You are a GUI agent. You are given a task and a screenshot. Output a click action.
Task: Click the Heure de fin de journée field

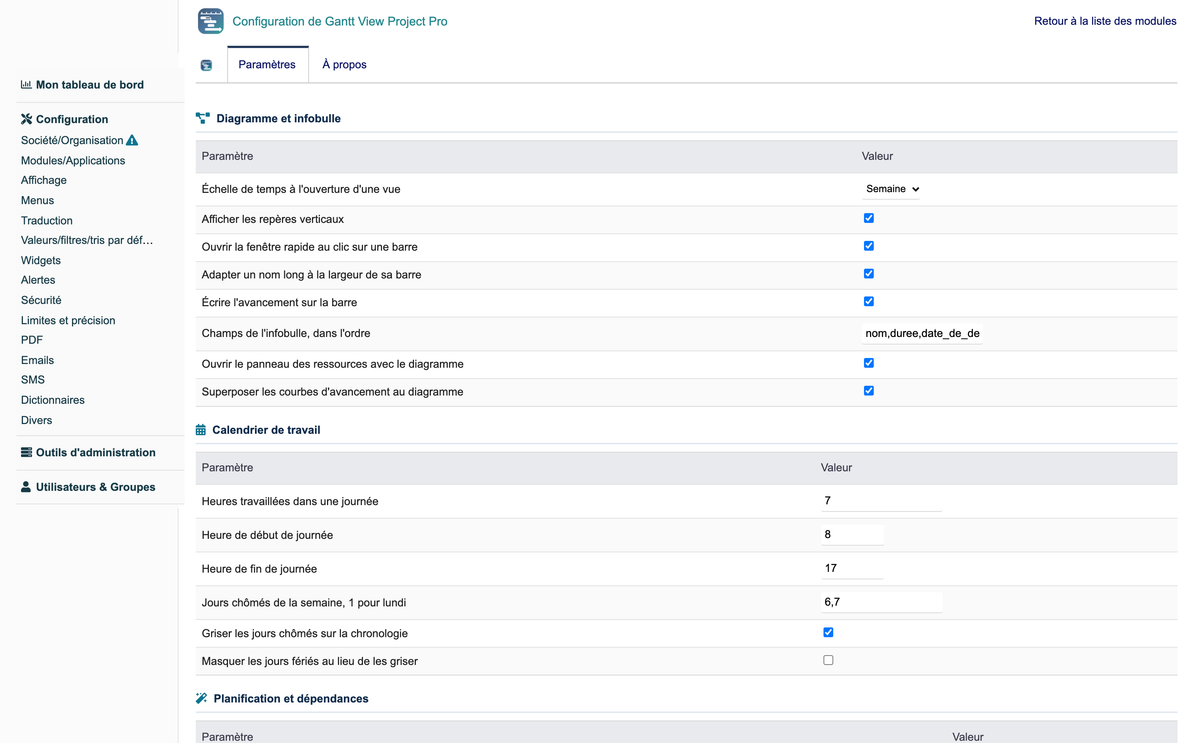point(852,568)
